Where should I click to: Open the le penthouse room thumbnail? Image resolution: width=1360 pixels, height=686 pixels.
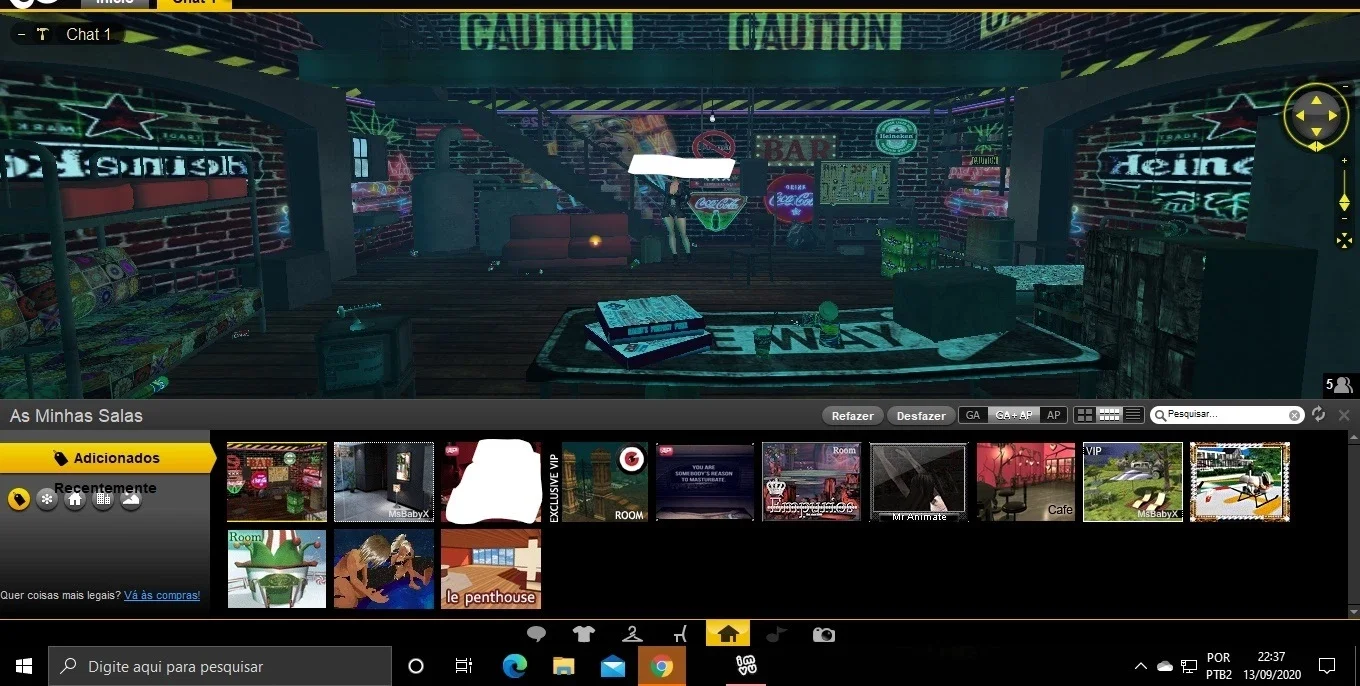(x=491, y=569)
